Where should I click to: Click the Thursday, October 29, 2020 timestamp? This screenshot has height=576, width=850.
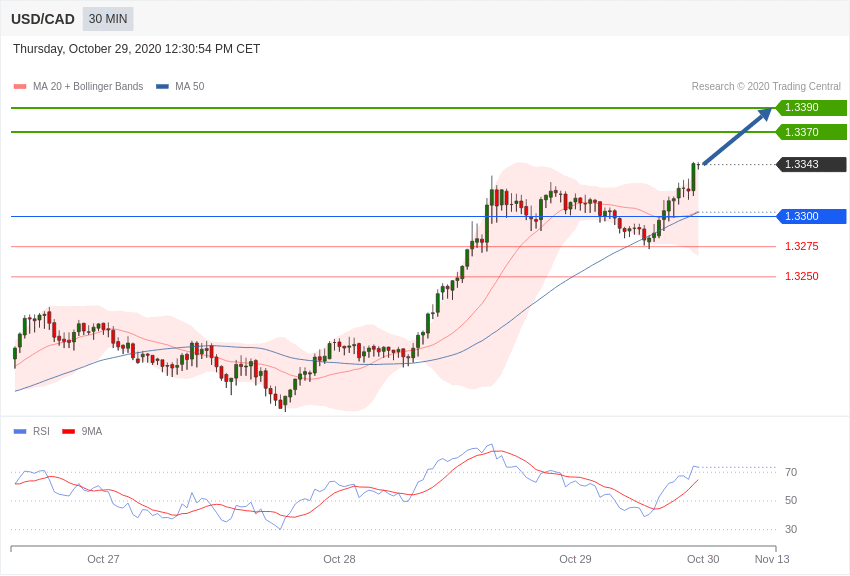pos(136,49)
